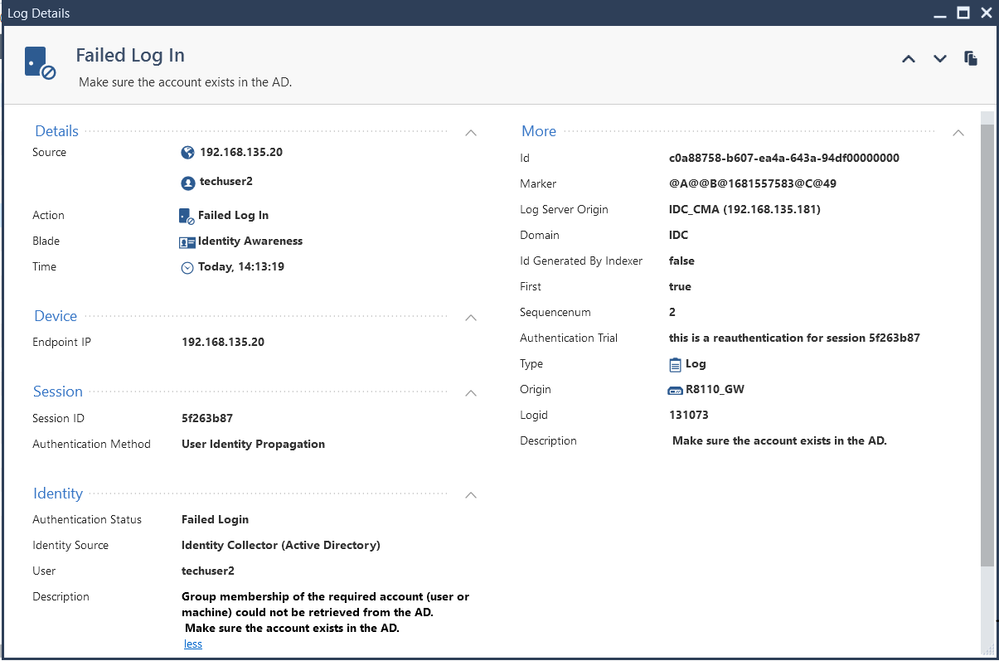
Task: Collapse the Identity section
Action: click(x=471, y=495)
